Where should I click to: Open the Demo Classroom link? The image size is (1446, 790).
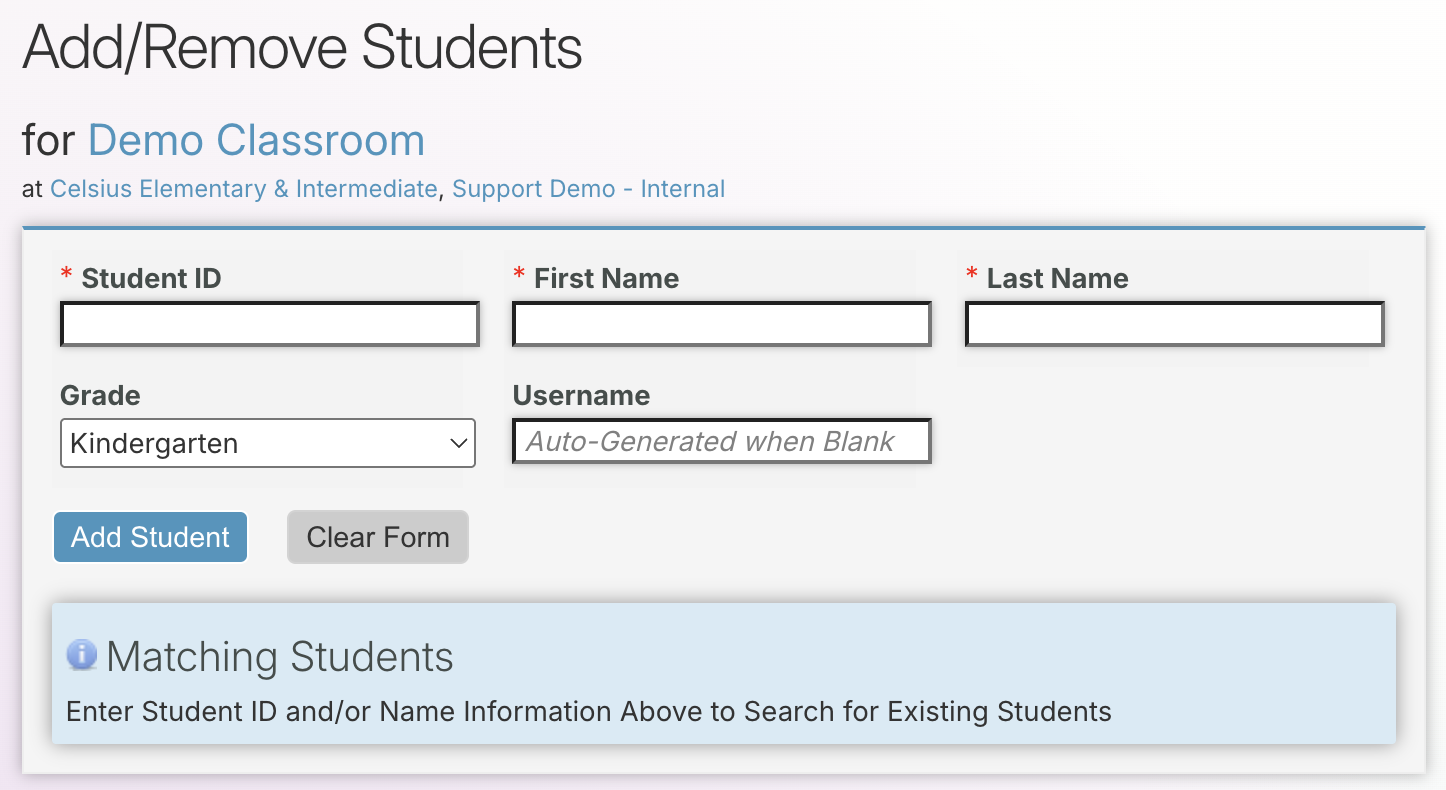point(256,140)
